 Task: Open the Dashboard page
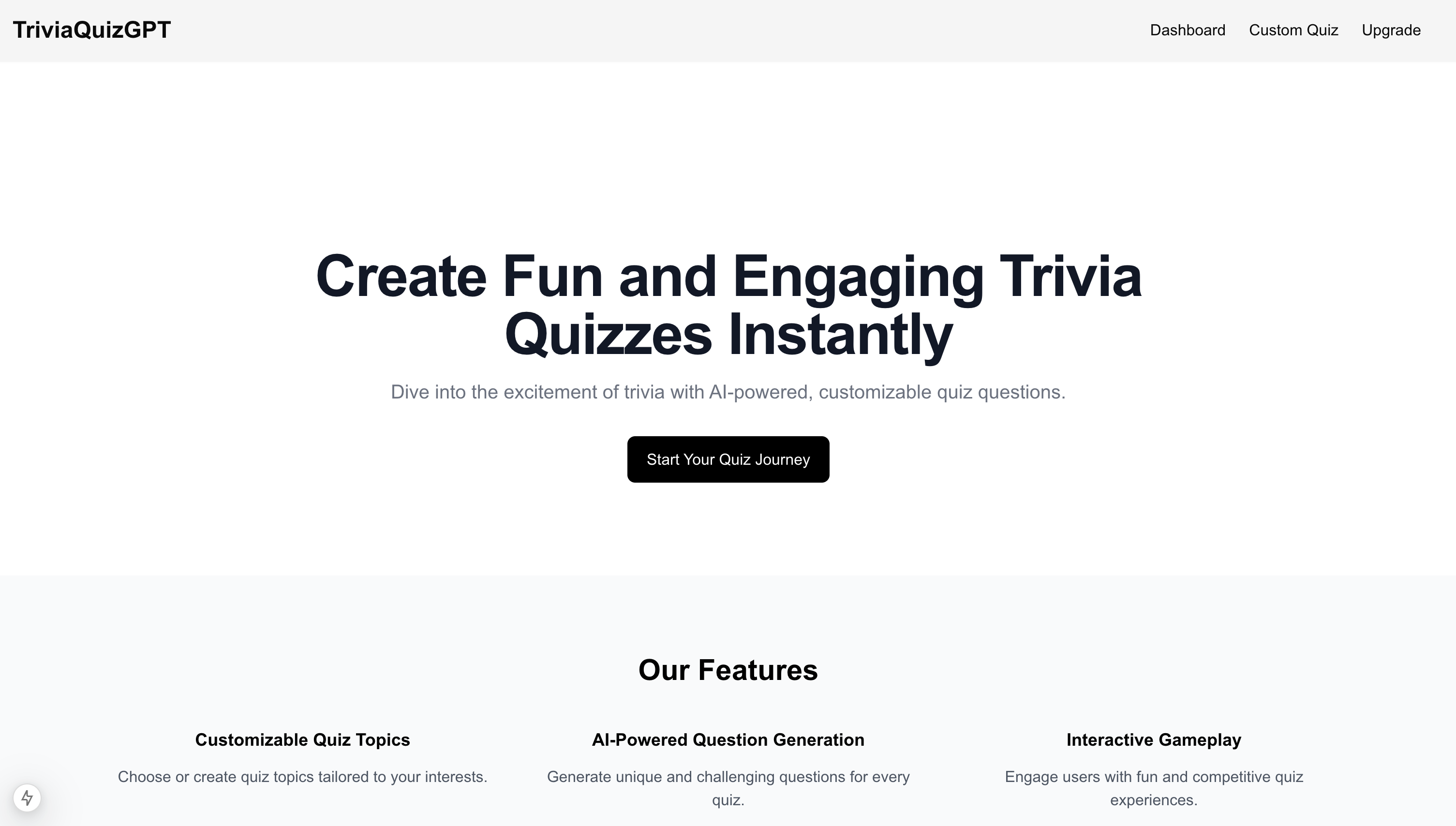[1186, 30]
